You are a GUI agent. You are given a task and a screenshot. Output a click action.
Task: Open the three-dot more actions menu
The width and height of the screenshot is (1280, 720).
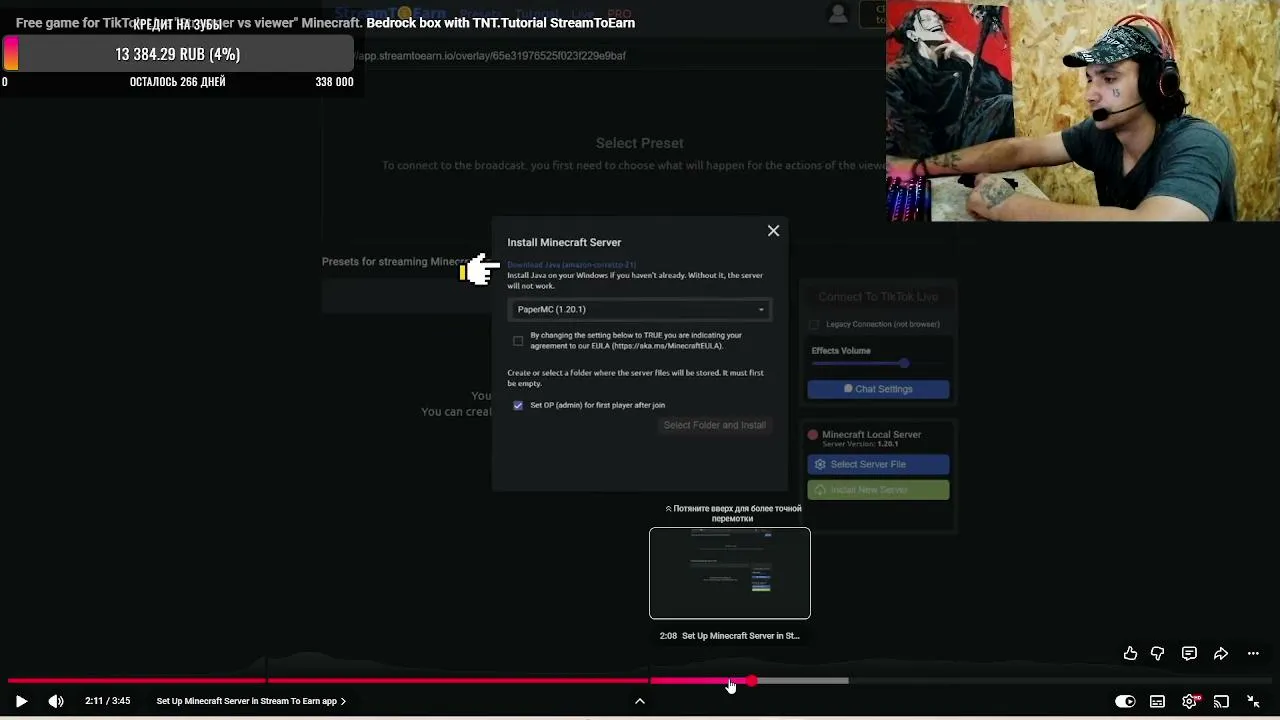coord(1253,653)
